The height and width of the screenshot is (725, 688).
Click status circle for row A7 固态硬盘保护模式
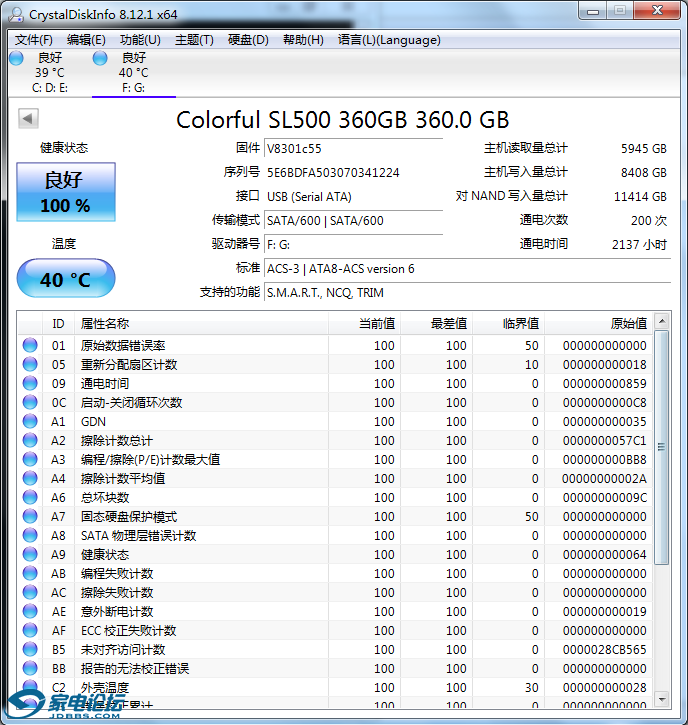pos(30,516)
